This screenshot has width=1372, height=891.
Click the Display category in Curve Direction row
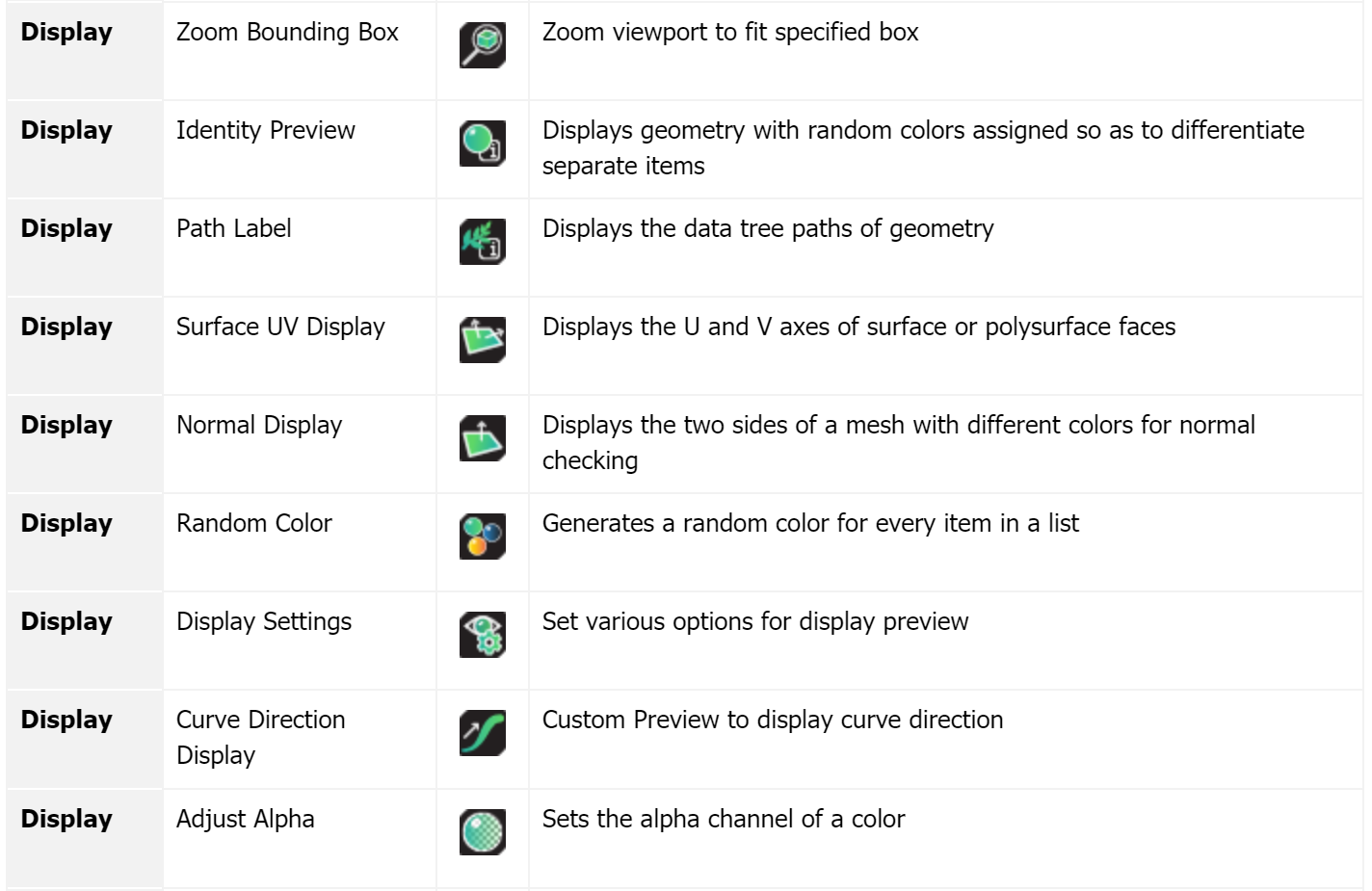66,720
